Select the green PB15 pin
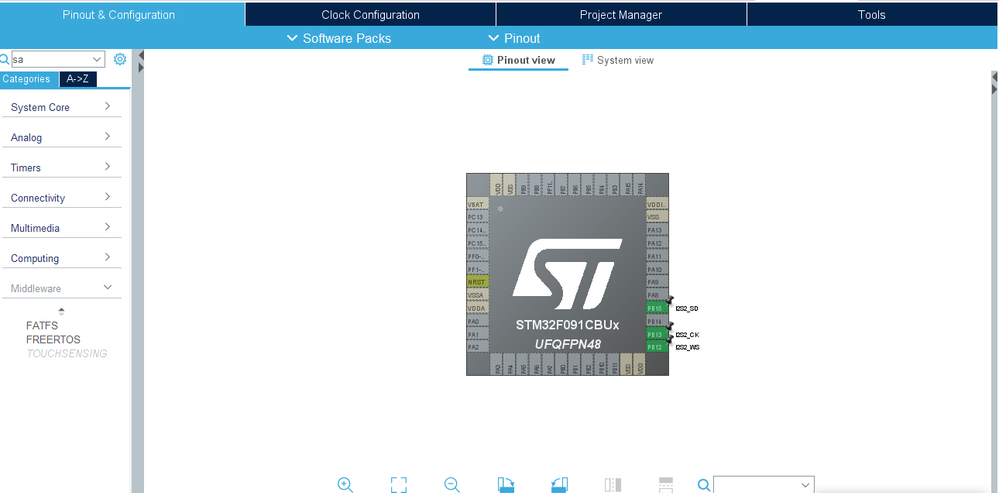The height and width of the screenshot is (493, 999). point(657,308)
